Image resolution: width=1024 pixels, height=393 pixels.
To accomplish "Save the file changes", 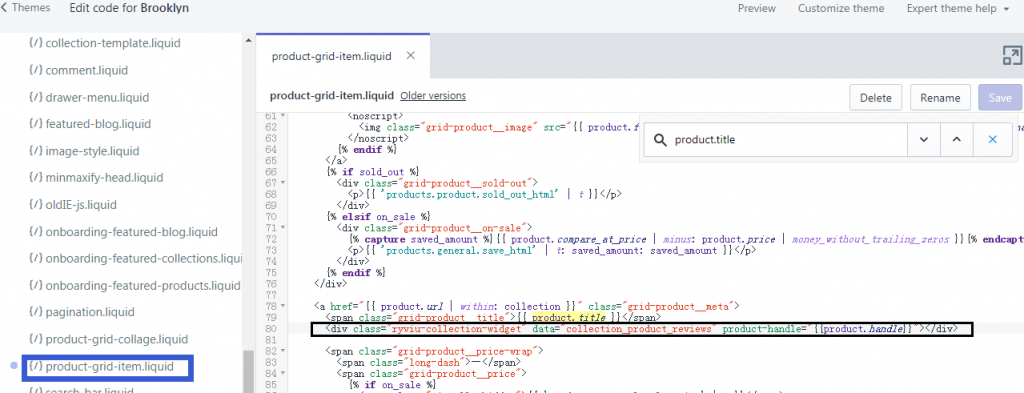I will 1000,98.
